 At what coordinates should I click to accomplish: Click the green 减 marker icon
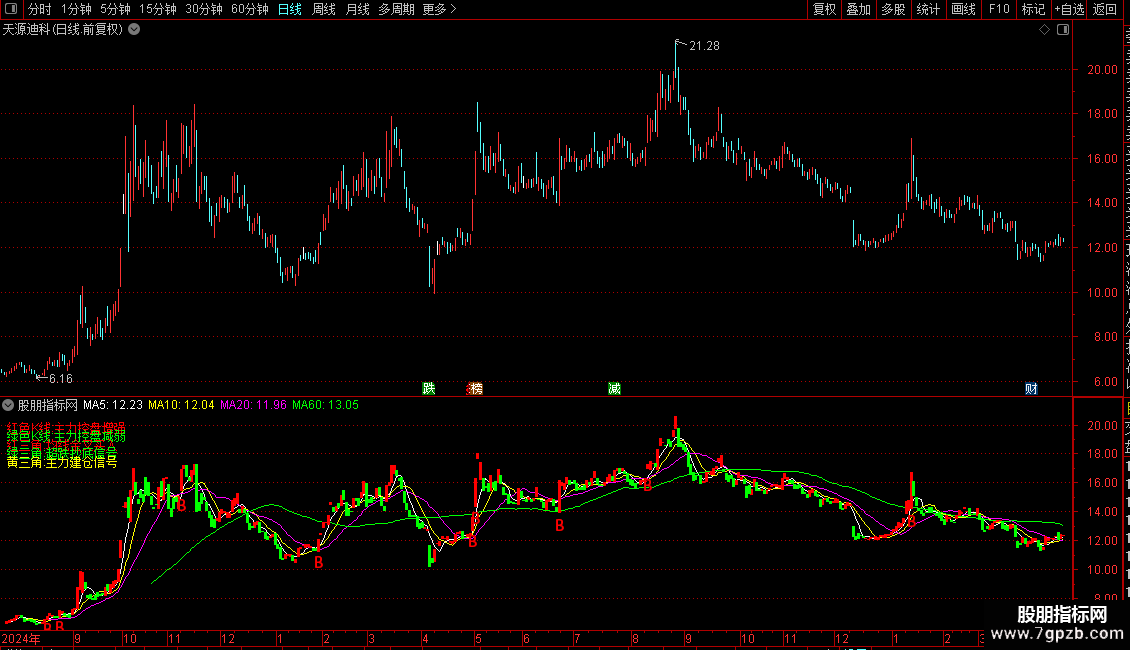[x=614, y=389]
